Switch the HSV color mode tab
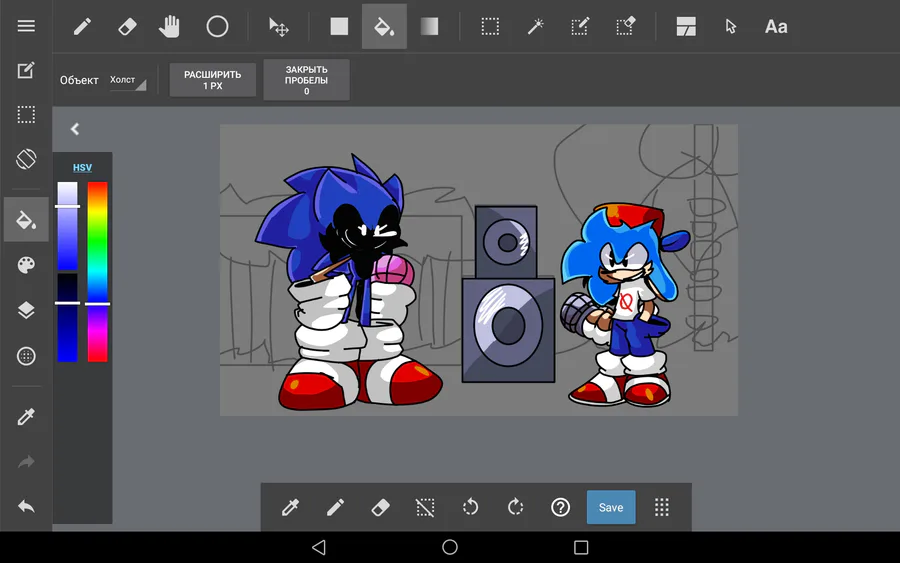This screenshot has width=900, height=563. coord(82,168)
